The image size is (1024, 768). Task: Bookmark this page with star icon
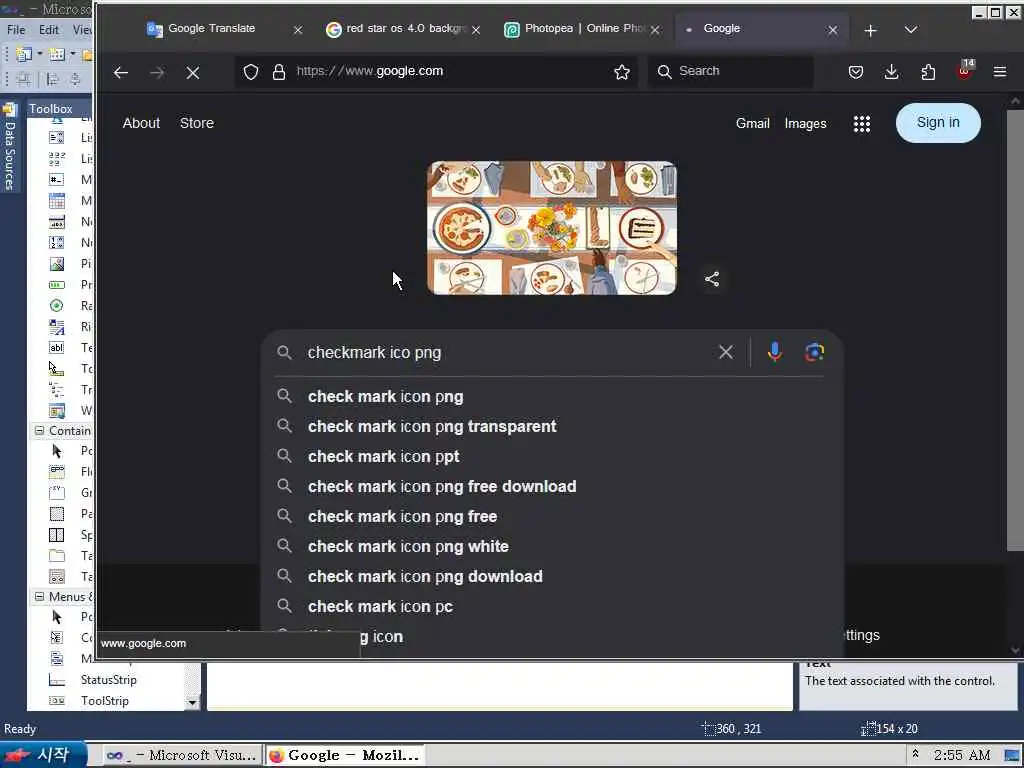(622, 72)
